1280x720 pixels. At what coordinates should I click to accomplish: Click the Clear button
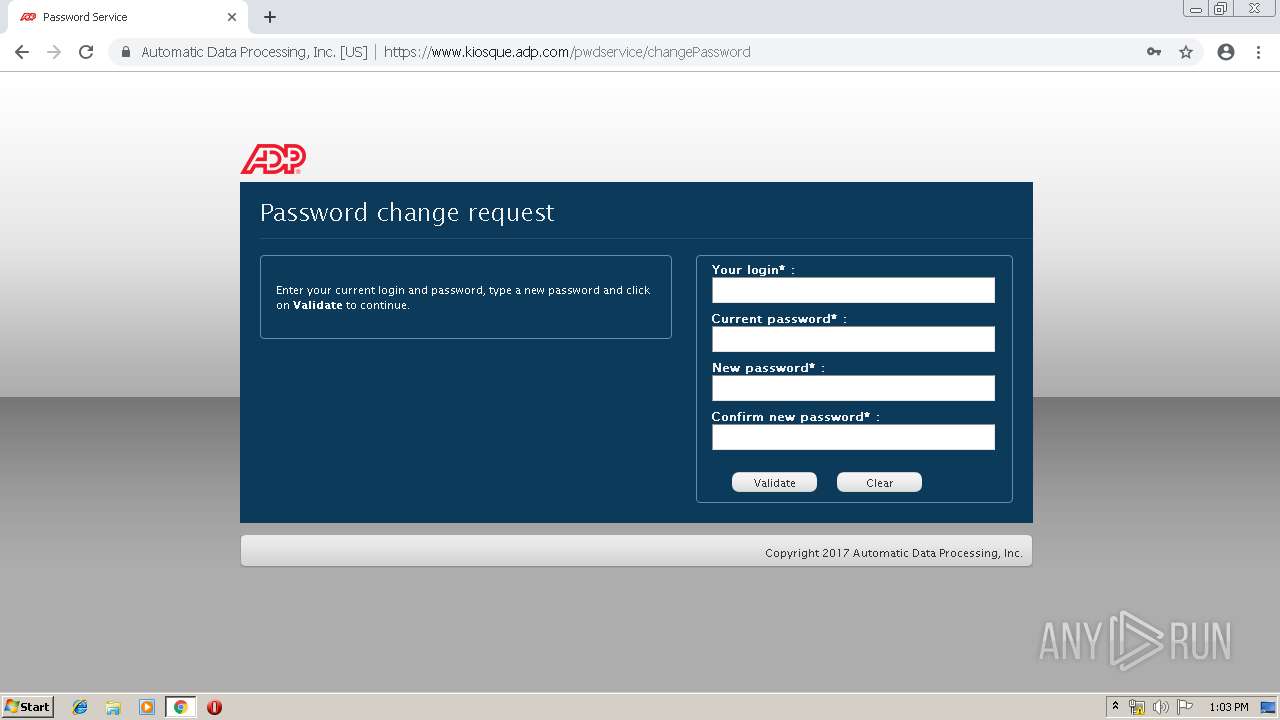[879, 482]
